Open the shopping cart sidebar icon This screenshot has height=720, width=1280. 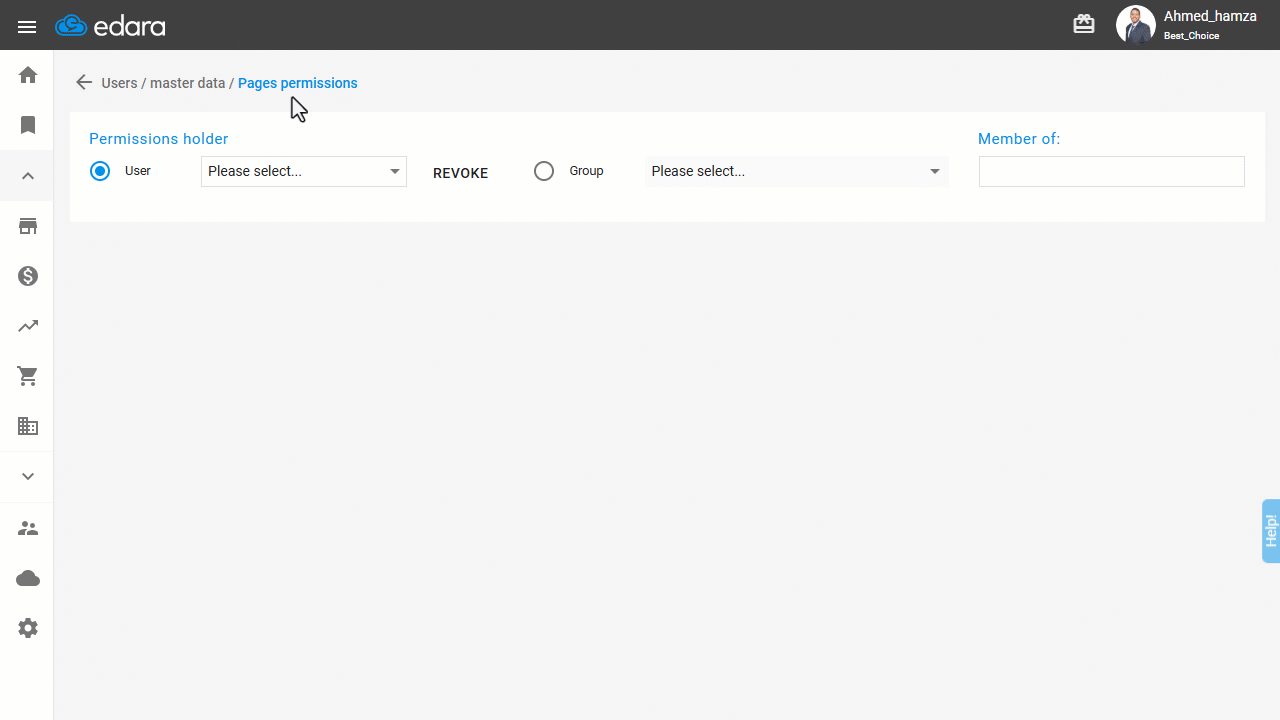click(28, 376)
